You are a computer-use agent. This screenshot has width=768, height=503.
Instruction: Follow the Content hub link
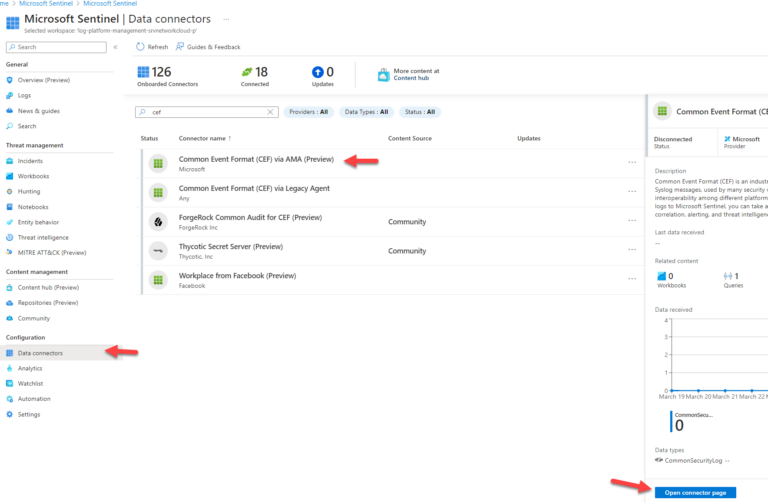pos(411,78)
